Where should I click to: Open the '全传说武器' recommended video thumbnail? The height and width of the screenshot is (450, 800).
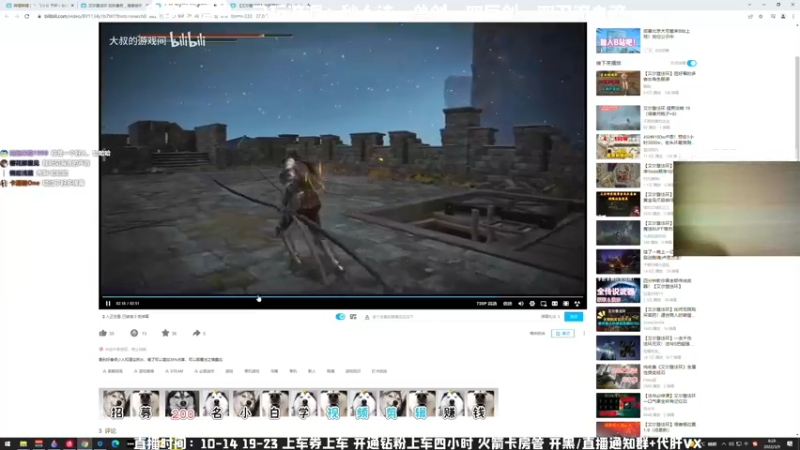click(618, 290)
